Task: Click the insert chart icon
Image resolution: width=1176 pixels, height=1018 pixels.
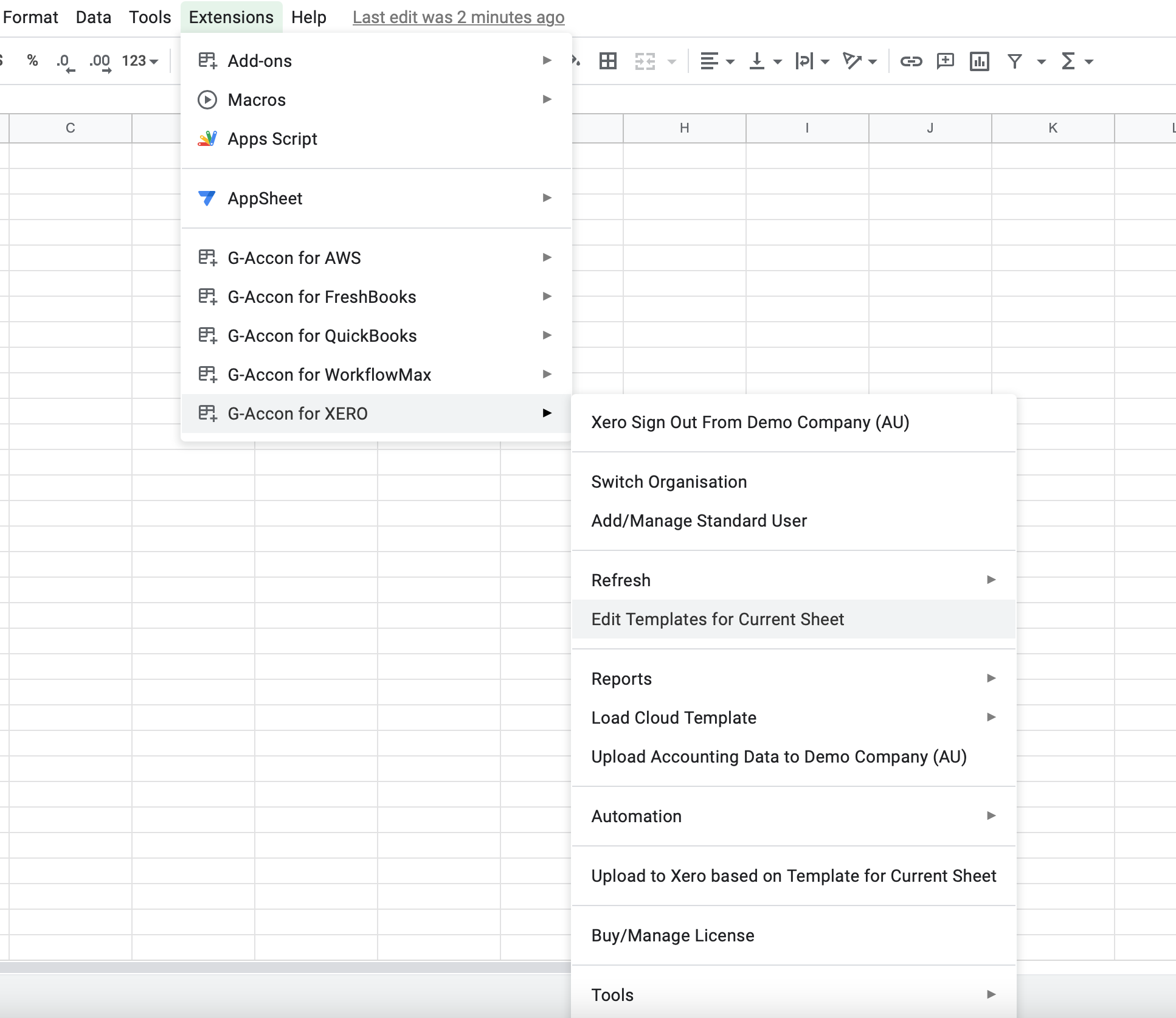Action: [980, 61]
